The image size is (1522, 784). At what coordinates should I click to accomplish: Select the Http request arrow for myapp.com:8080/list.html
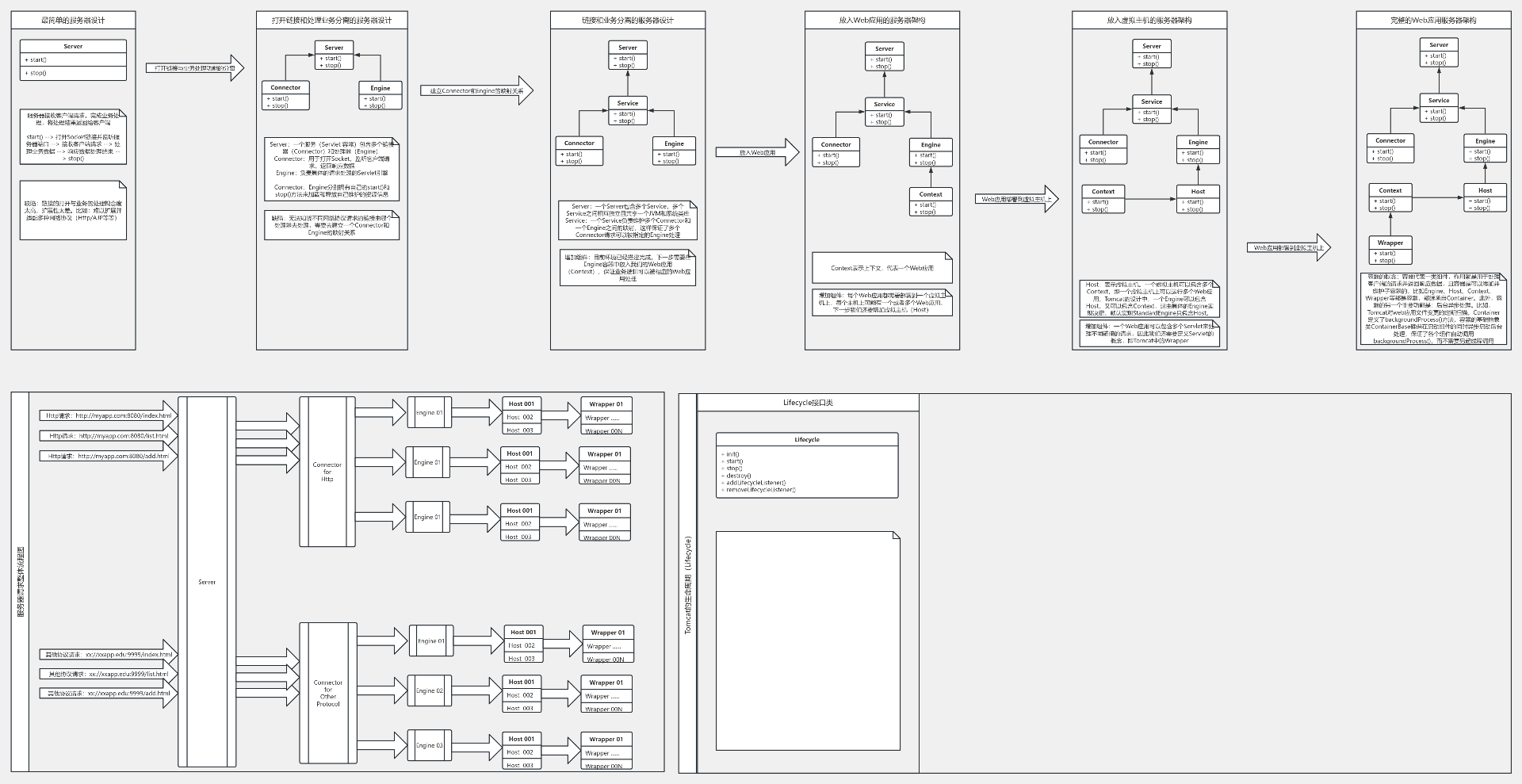click(109, 435)
